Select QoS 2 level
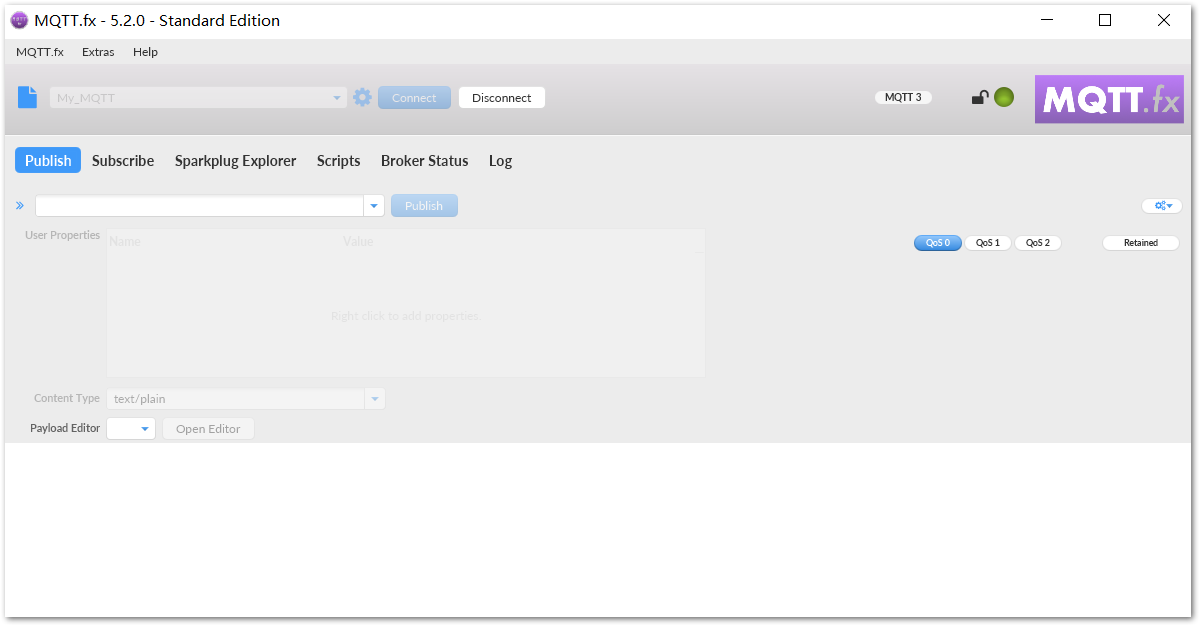The image size is (1200, 626). [x=1038, y=243]
